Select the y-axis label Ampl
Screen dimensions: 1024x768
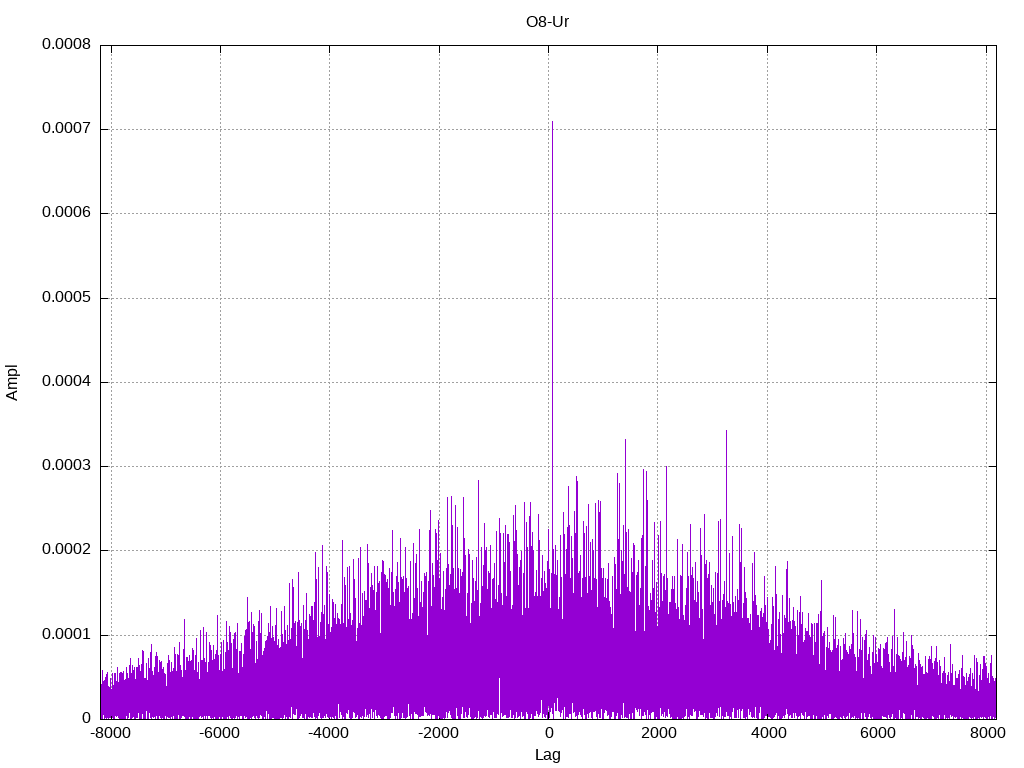pos(12,383)
